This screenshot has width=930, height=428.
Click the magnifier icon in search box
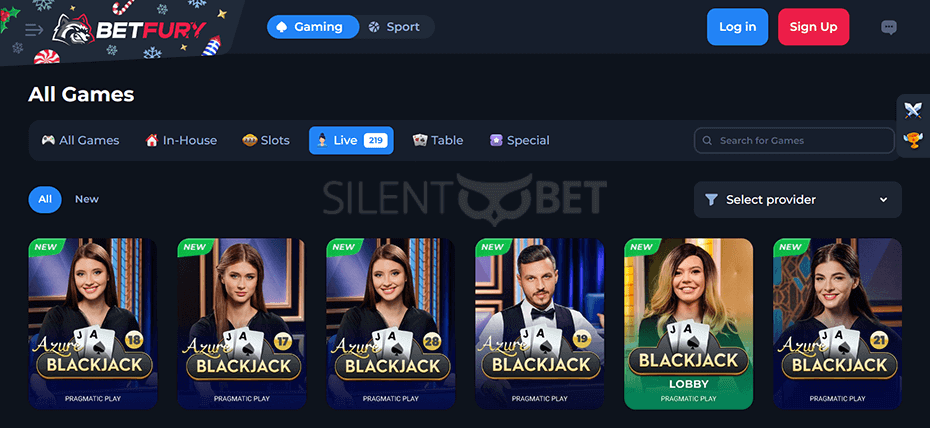click(x=707, y=141)
